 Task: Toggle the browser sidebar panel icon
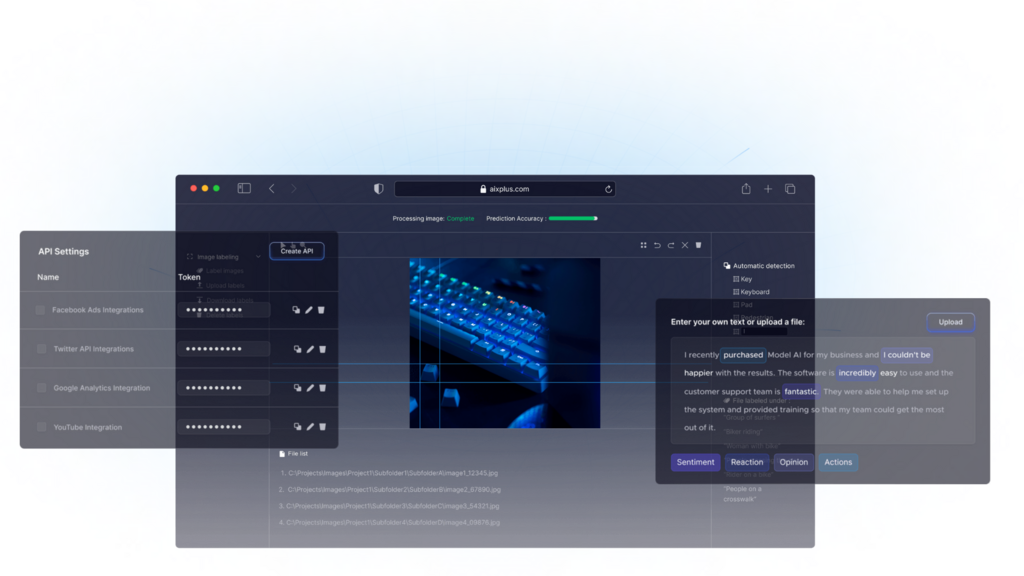[x=244, y=189]
